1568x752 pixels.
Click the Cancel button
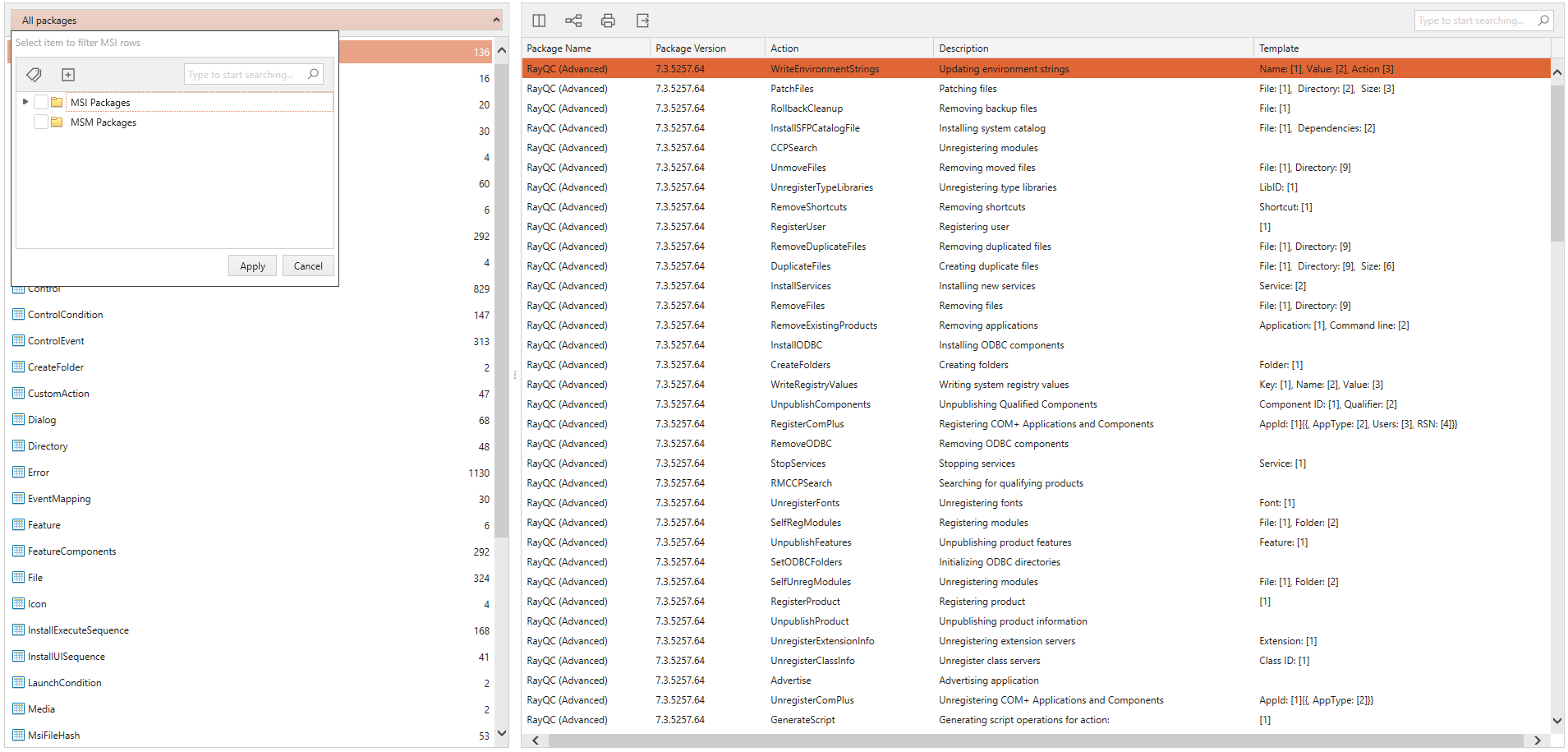(x=308, y=265)
